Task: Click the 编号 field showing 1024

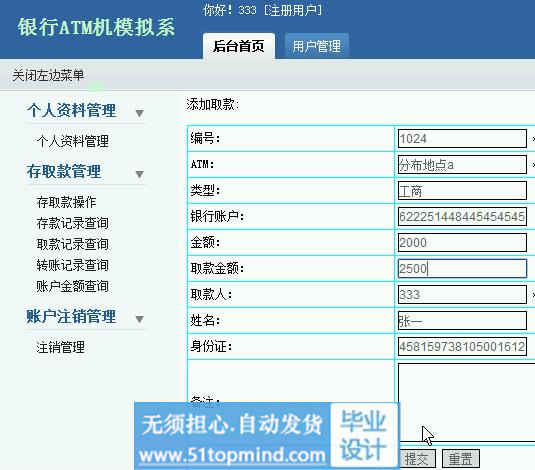Action: click(x=462, y=139)
